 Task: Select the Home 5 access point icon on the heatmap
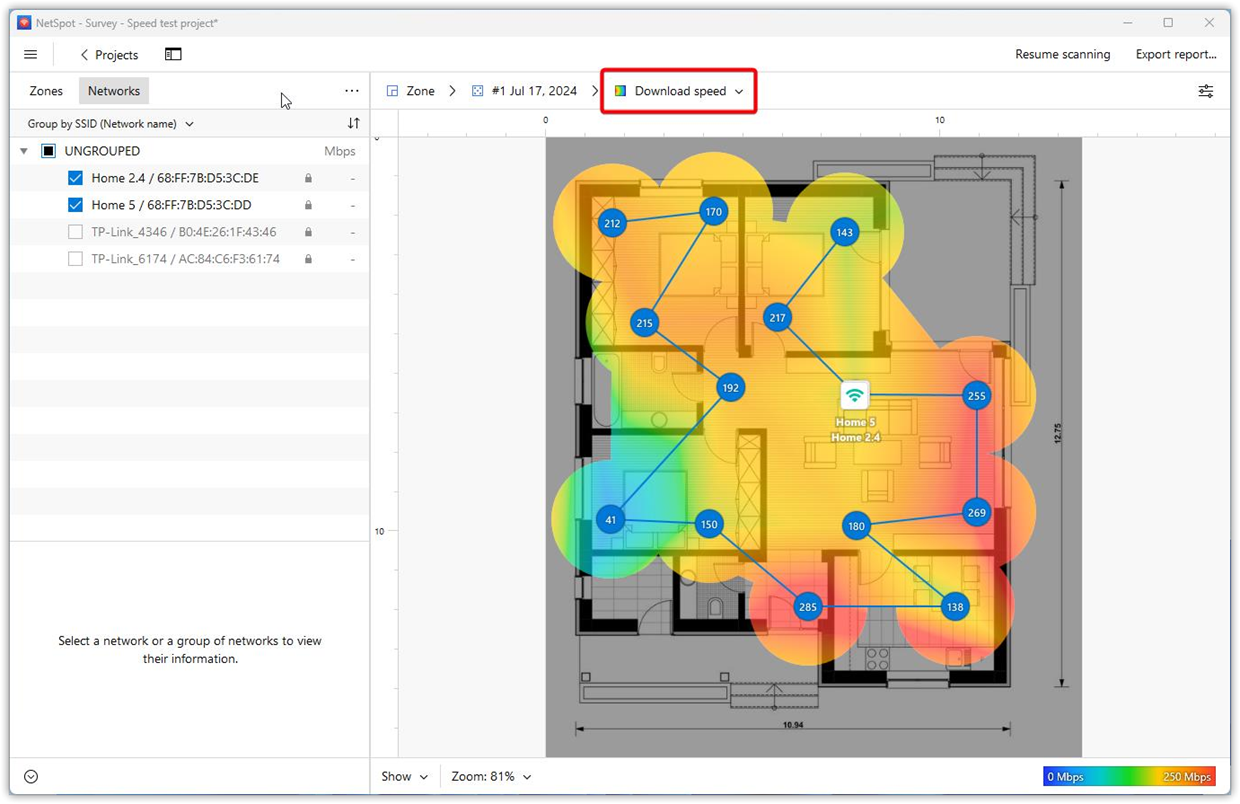(x=855, y=395)
